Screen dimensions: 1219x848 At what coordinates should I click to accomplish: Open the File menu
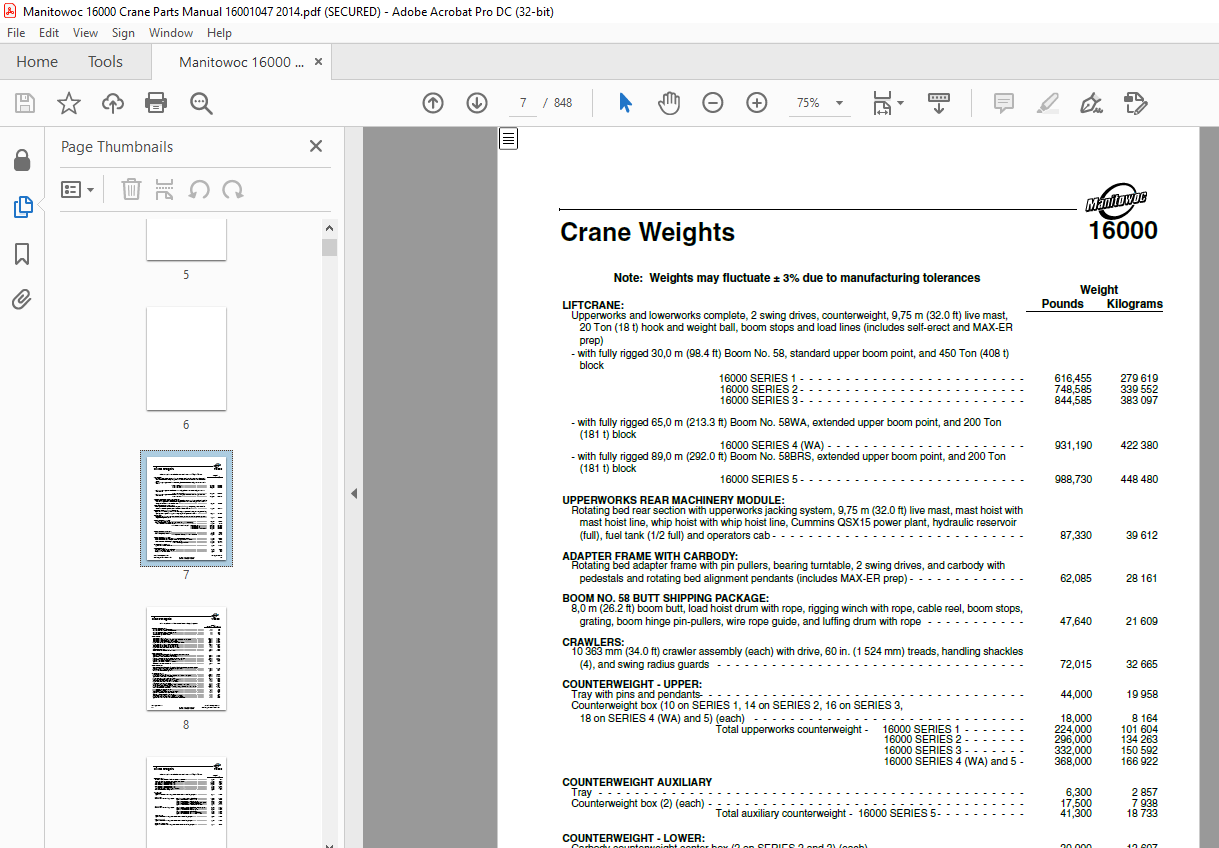pyautogui.click(x=17, y=33)
